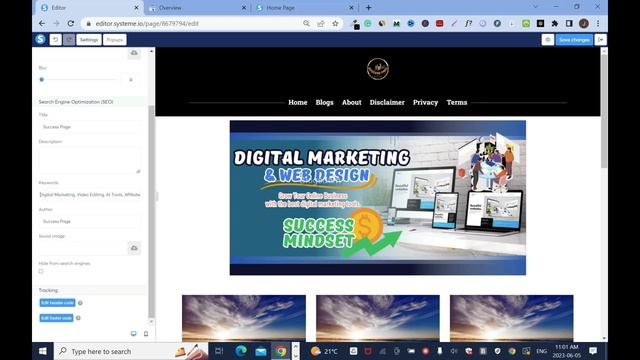Screen dimensions: 640x360
Task: Switch to the Overview browser tab
Action: pos(198,8)
